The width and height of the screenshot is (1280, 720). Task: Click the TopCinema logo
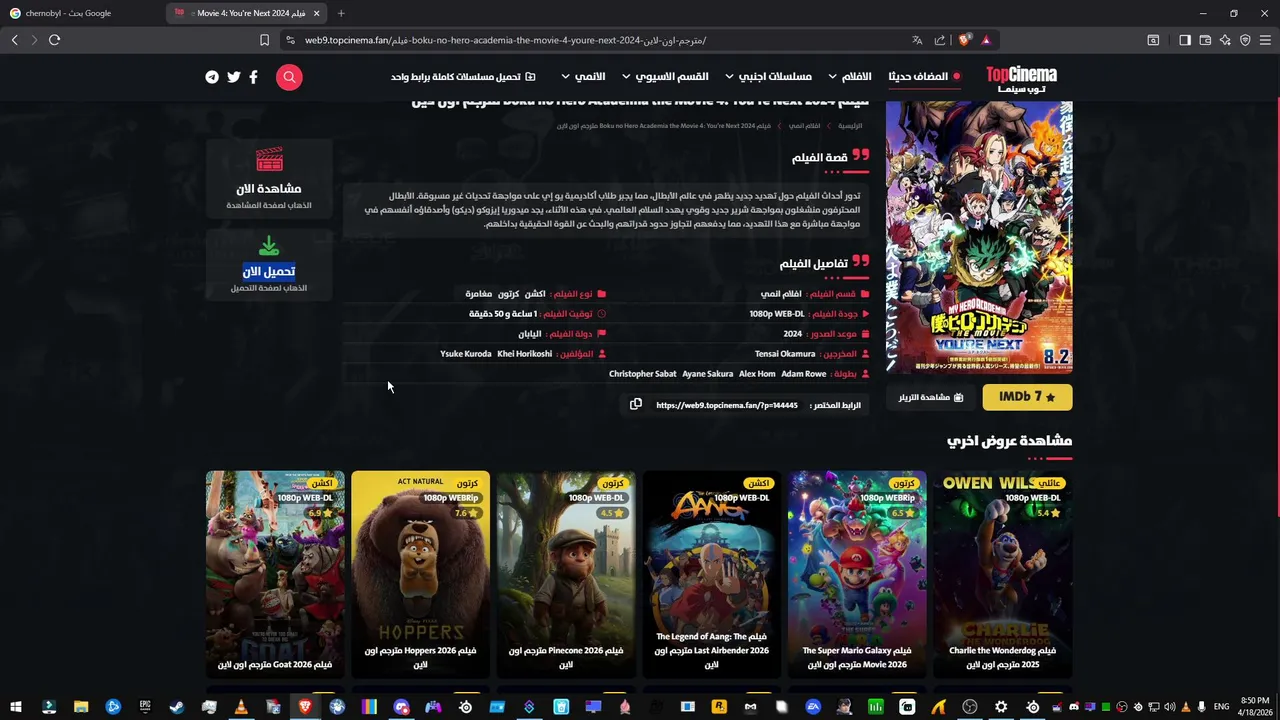(x=1021, y=78)
